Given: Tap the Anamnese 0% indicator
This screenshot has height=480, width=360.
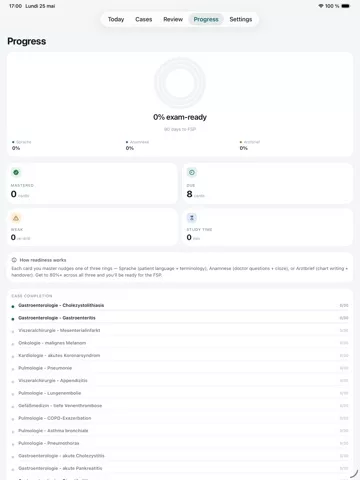Looking at the screenshot, I should point(137,145).
